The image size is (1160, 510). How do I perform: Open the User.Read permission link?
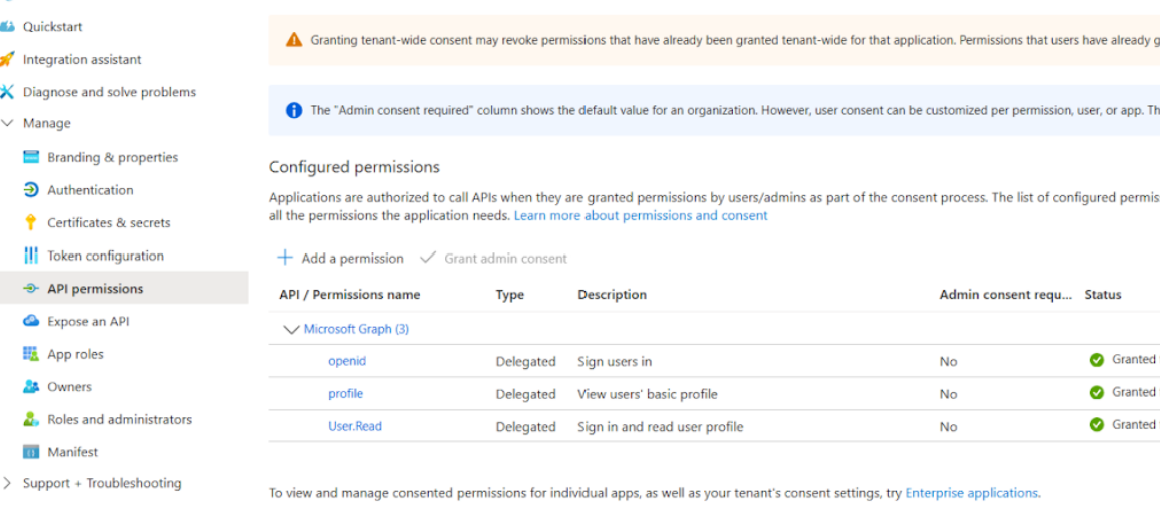point(355,426)
